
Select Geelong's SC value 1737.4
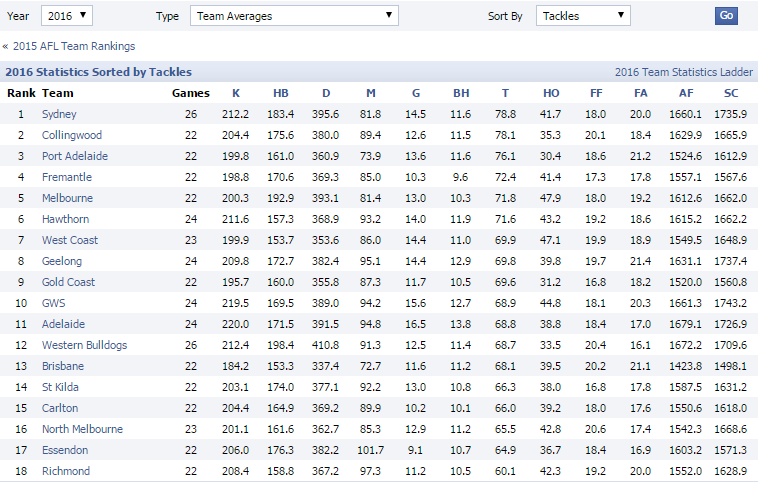point(730,261)
